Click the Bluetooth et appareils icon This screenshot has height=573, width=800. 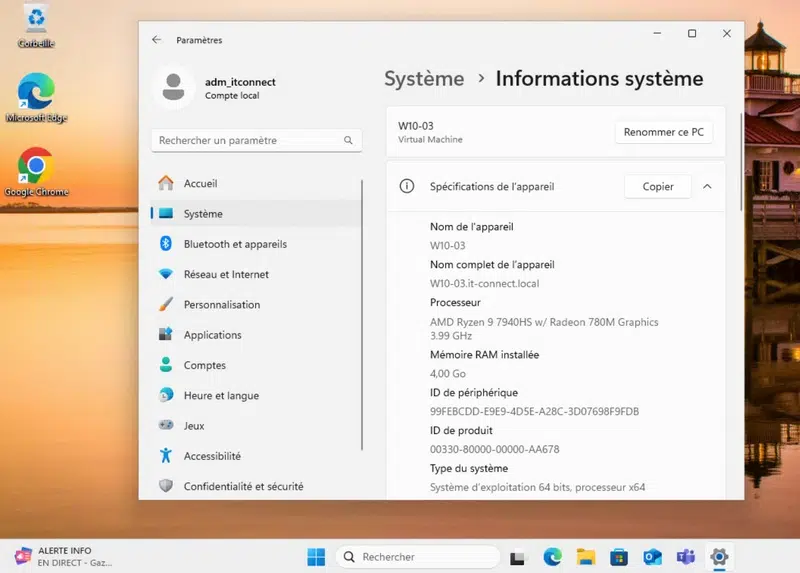pyautogui.click(x=166, y=244)
